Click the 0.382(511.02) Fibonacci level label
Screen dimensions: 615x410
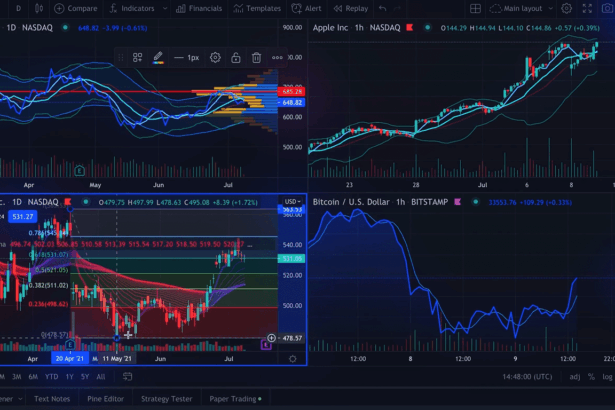click(49, 285)
